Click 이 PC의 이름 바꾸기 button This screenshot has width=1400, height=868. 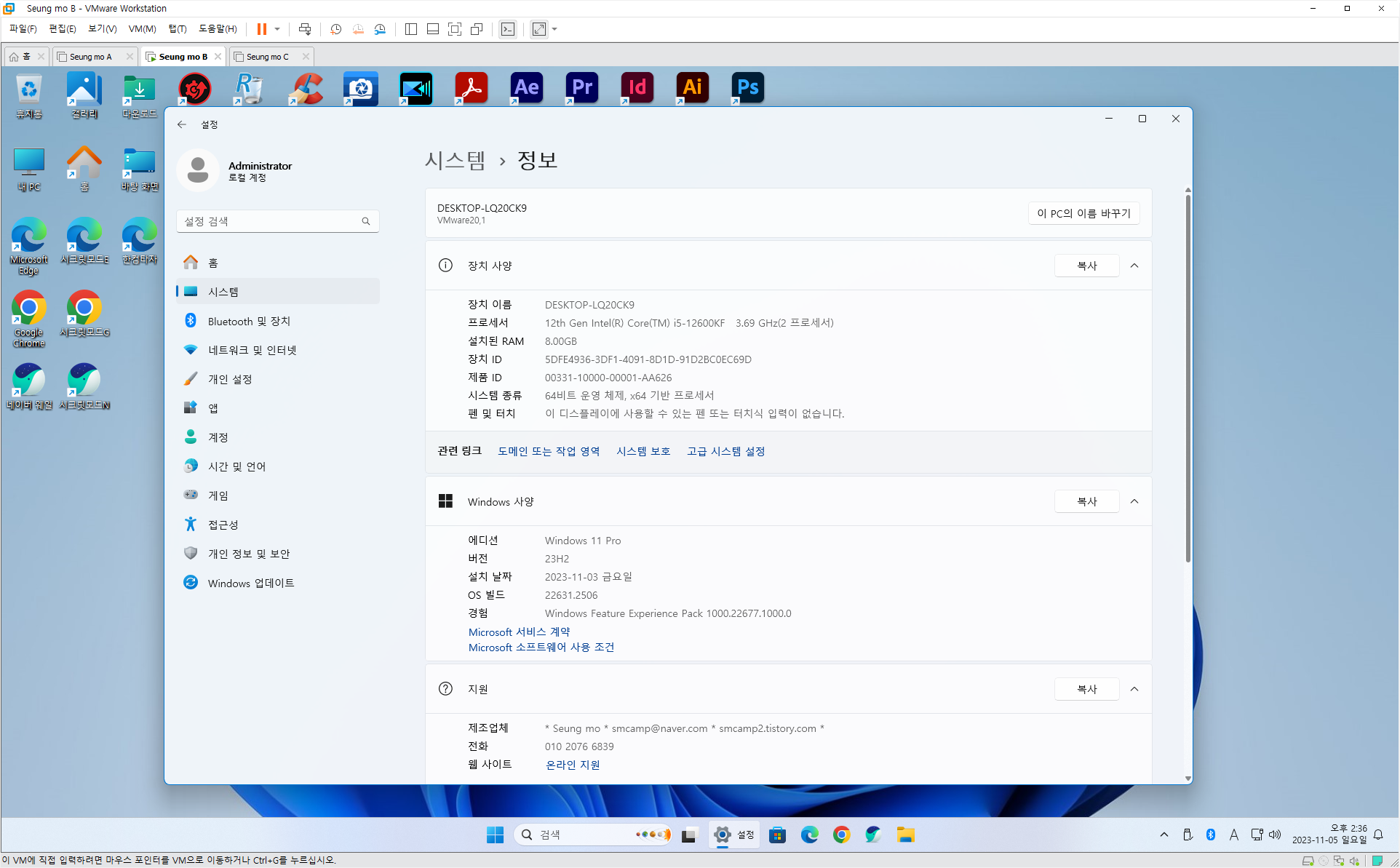[1083, 213]
